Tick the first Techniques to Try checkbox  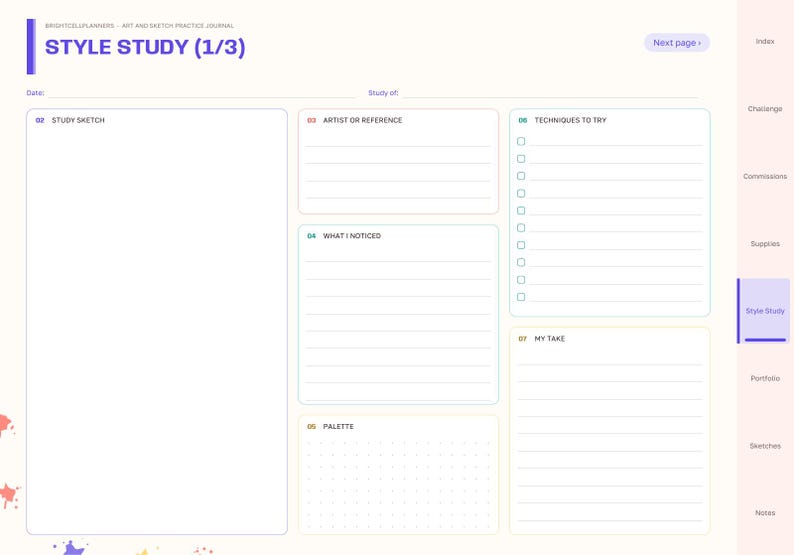521,141
